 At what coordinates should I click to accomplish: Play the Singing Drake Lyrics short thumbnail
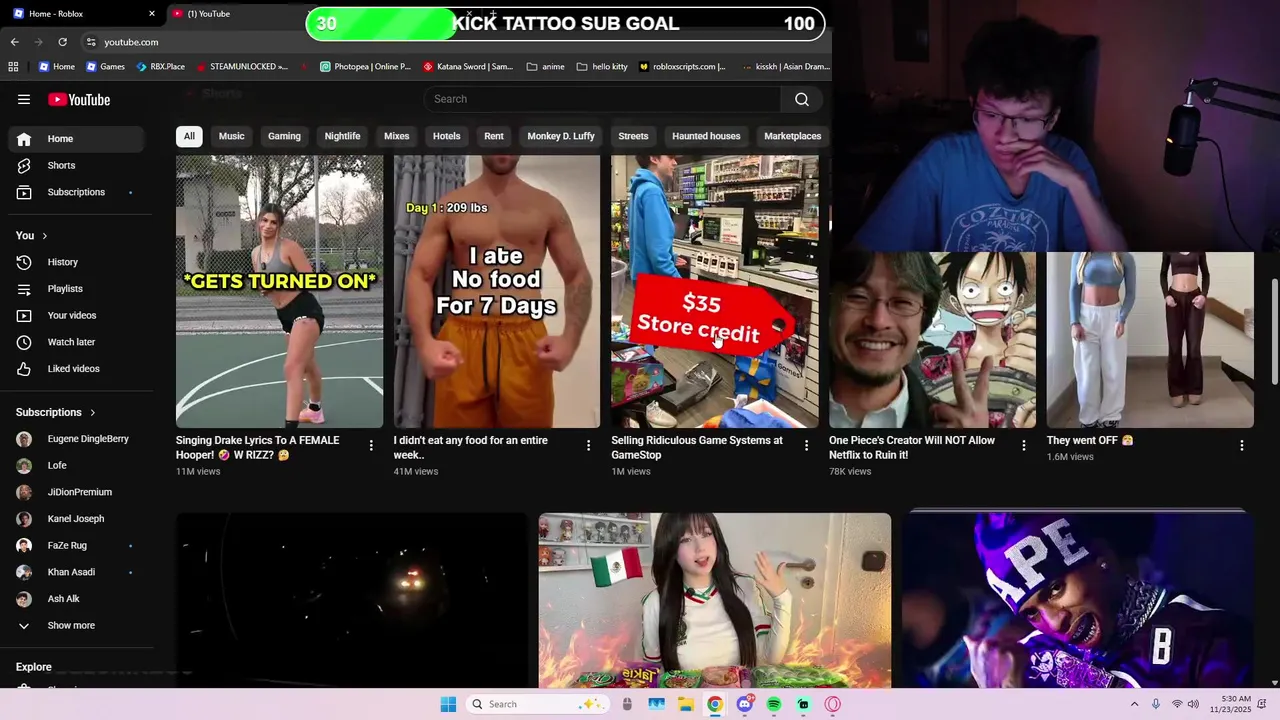279,291
